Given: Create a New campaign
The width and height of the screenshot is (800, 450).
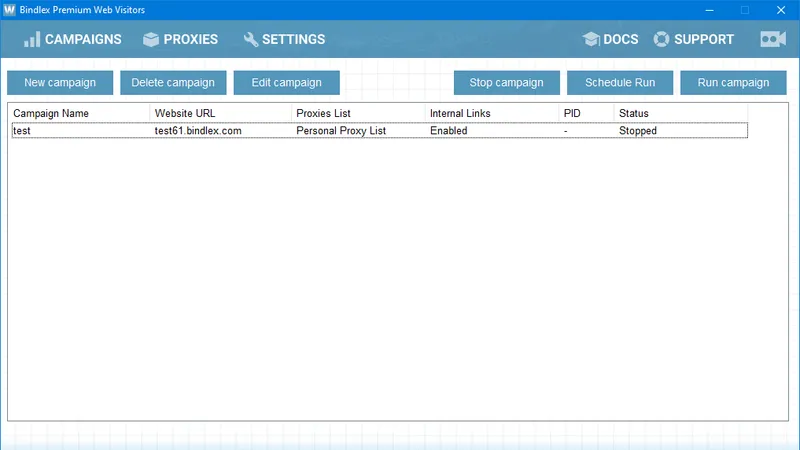Looking at the screenshot, I should [60, 83].
